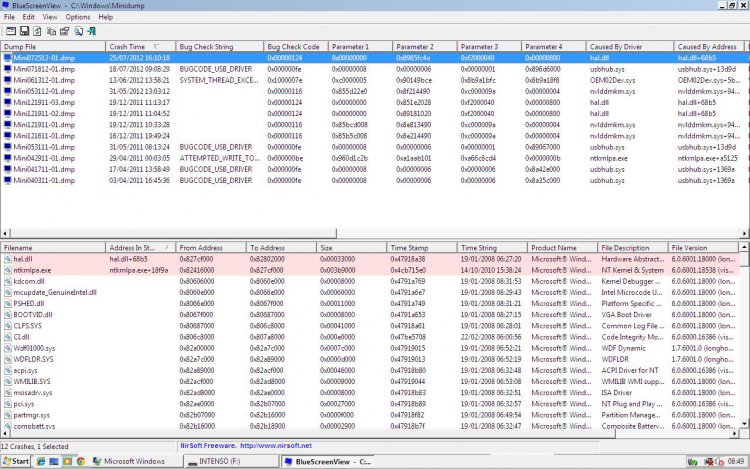Click the Properties toolbar icon

point(65,31)
